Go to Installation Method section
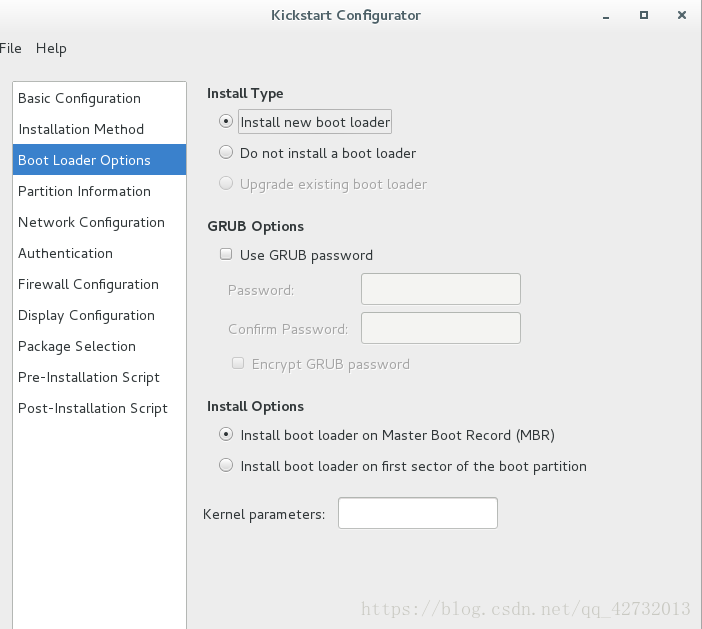The width and height of the screenshot is (702, 629). click(99, 129)
